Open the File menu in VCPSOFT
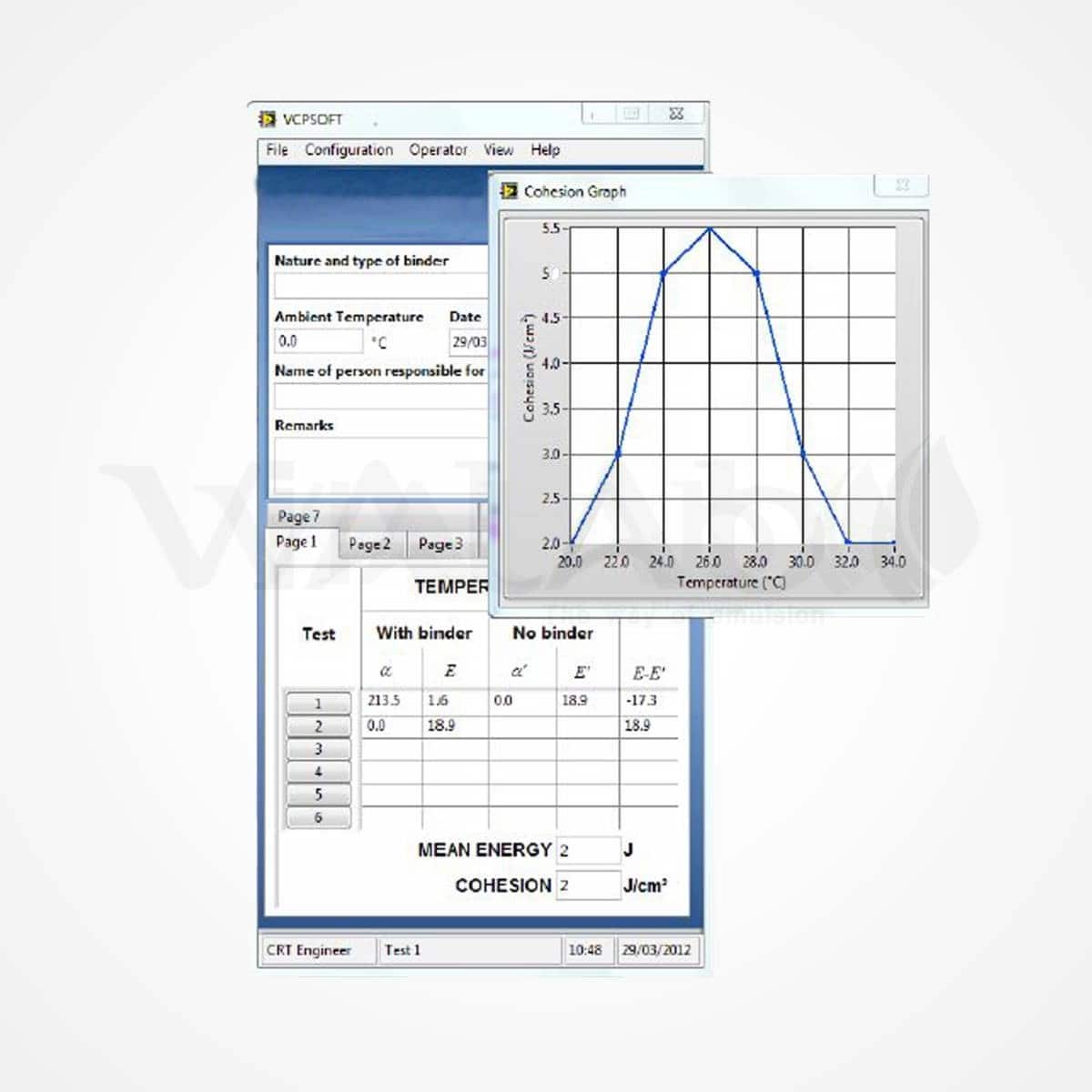 pyautogui.click(x=277, y=150)
